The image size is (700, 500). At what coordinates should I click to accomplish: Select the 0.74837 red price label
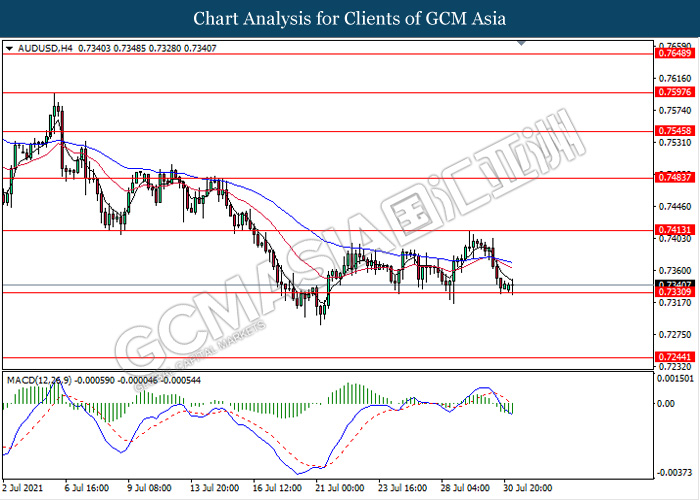click(x=675, y=178)
